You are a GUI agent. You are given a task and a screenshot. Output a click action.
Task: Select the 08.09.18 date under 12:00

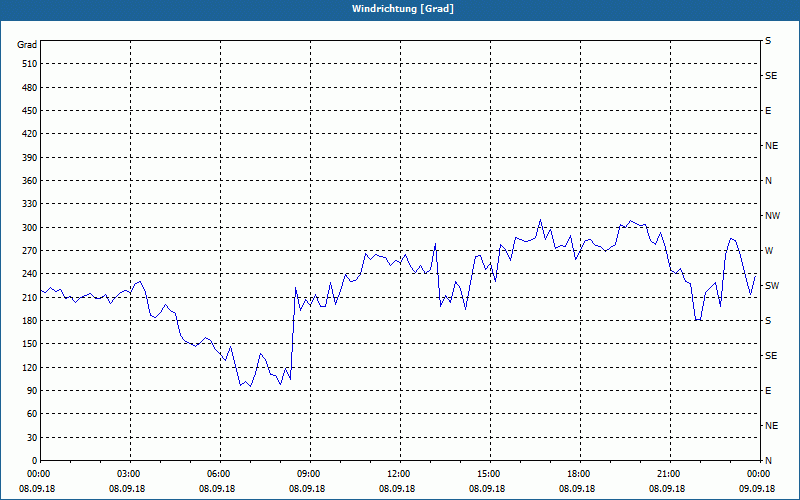[x=397, y=488]
